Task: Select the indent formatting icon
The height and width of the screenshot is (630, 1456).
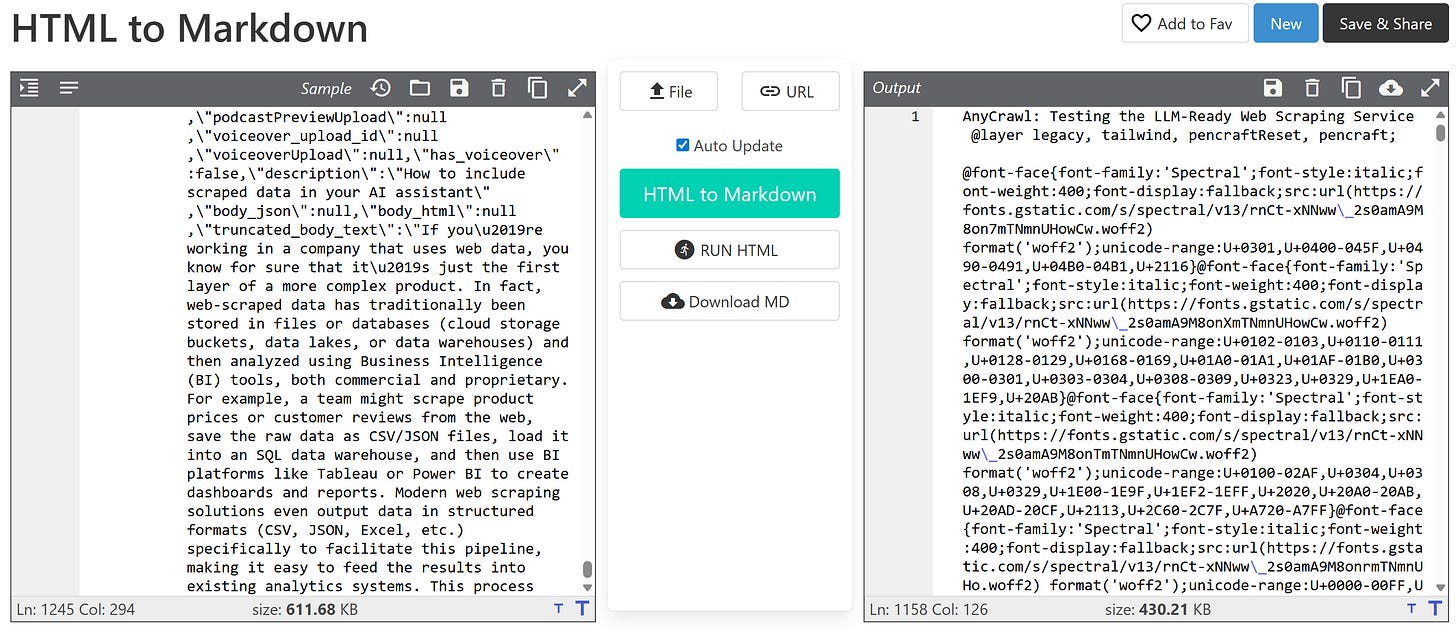Action: [29, 88]
